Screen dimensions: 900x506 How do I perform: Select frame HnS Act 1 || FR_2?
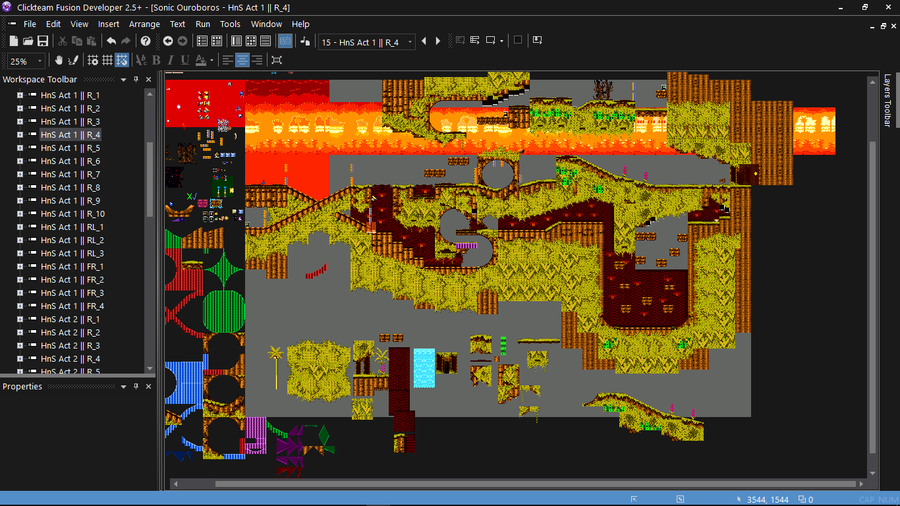72,280
